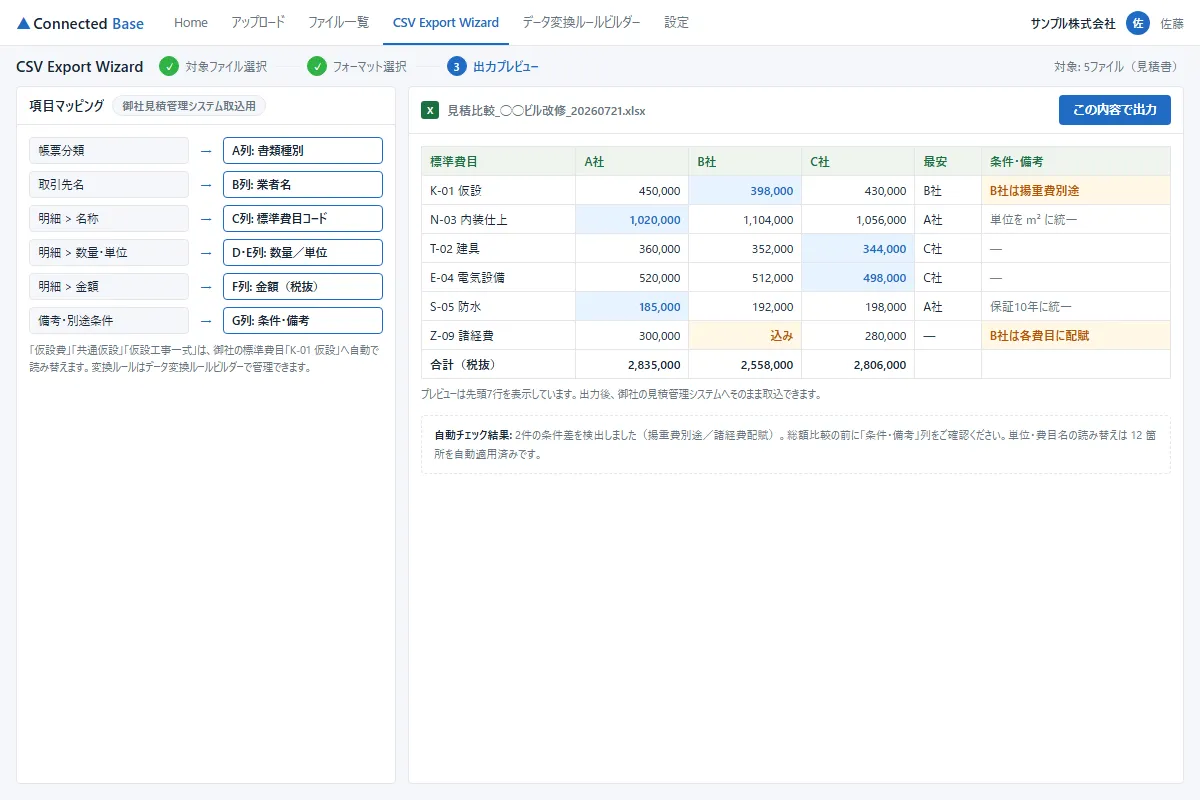Screen dimensions: 1200x800
Task: Select the CSV Export Wizard tab
Action: pyautogui.click(x=446, y=22)
